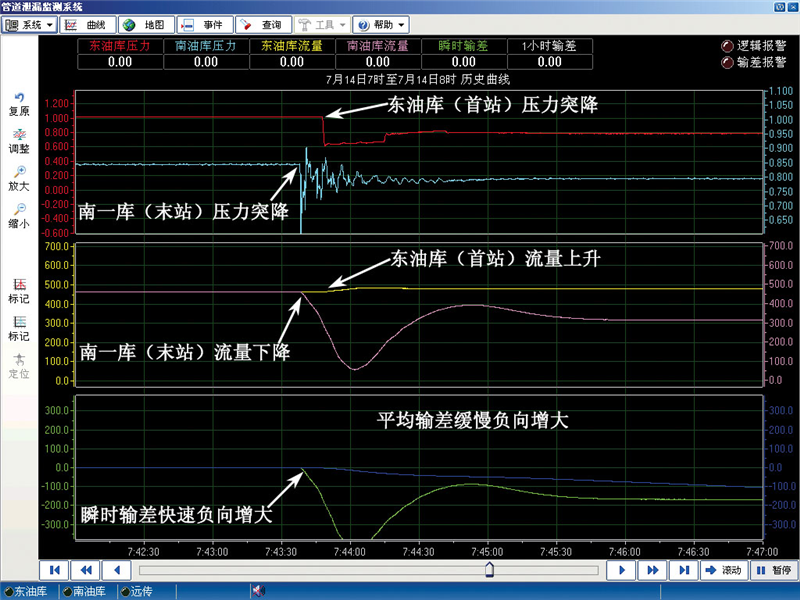Open the 地图 toolbar item
The width and height of the screenshot is (800, 600).
tap(145, 24)
